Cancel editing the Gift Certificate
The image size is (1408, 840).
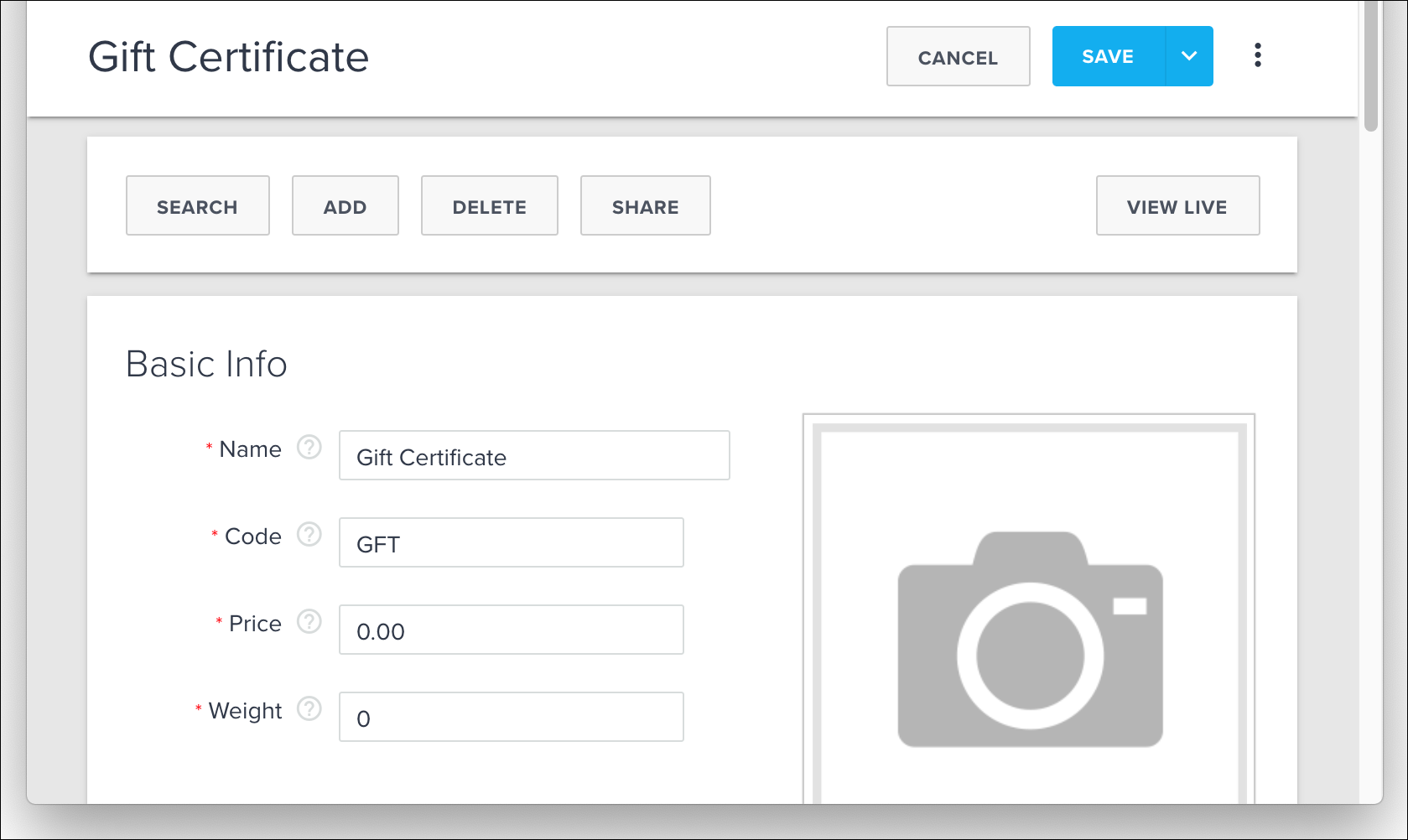pyautogui.click(x=958, y=56)
